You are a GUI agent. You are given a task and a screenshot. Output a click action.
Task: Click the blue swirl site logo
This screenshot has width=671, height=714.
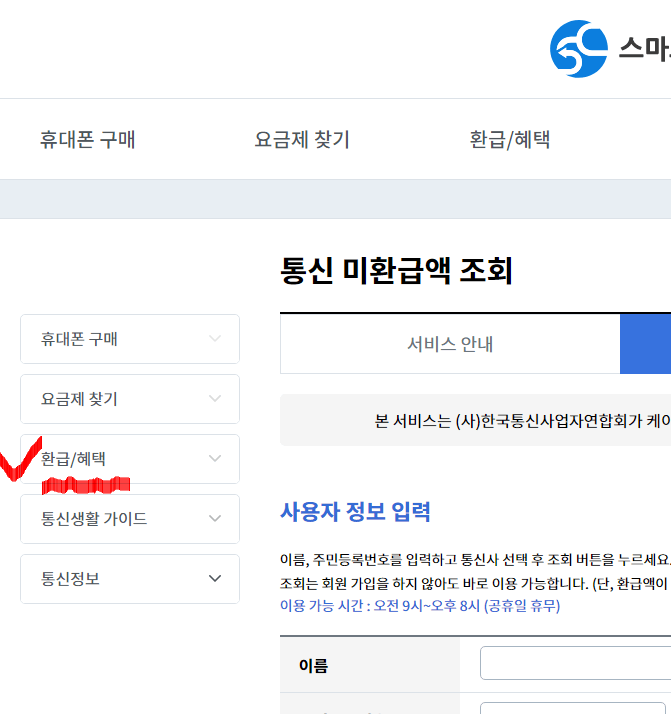[579, 49]
